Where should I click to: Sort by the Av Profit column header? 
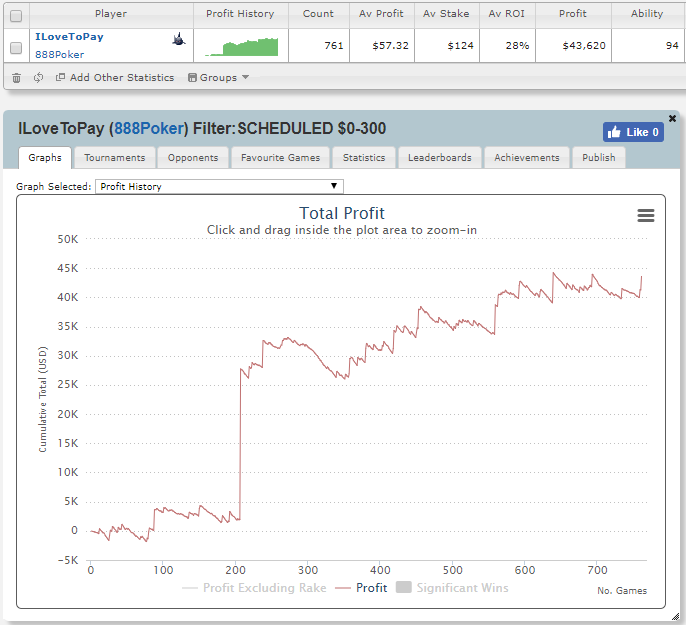pos(381,14)
